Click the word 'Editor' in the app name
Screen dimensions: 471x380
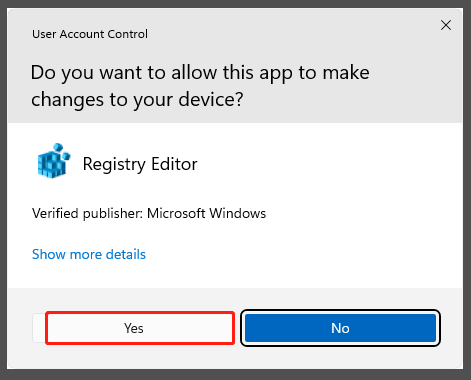(x=174, y=164)
